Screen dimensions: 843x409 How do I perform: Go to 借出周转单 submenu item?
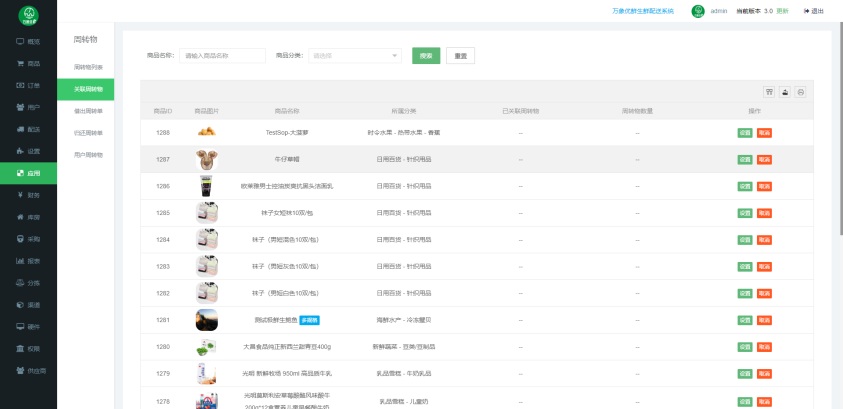88,111
